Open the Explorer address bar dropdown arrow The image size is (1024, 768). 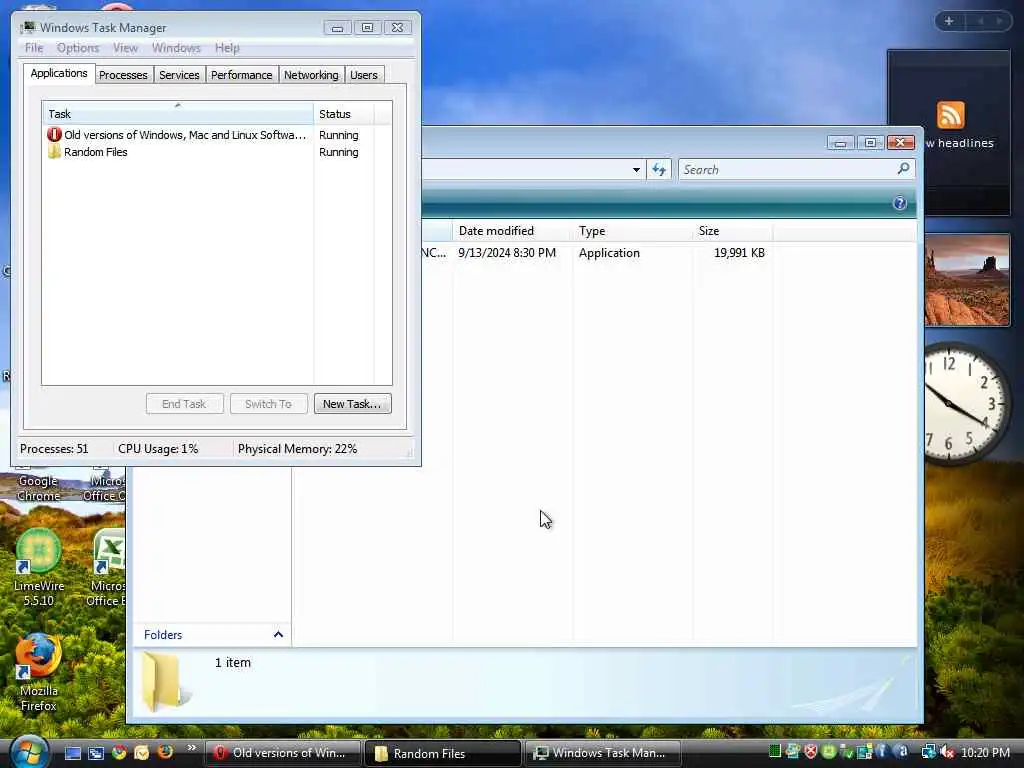pyautogui.click(x=636, y=170)
